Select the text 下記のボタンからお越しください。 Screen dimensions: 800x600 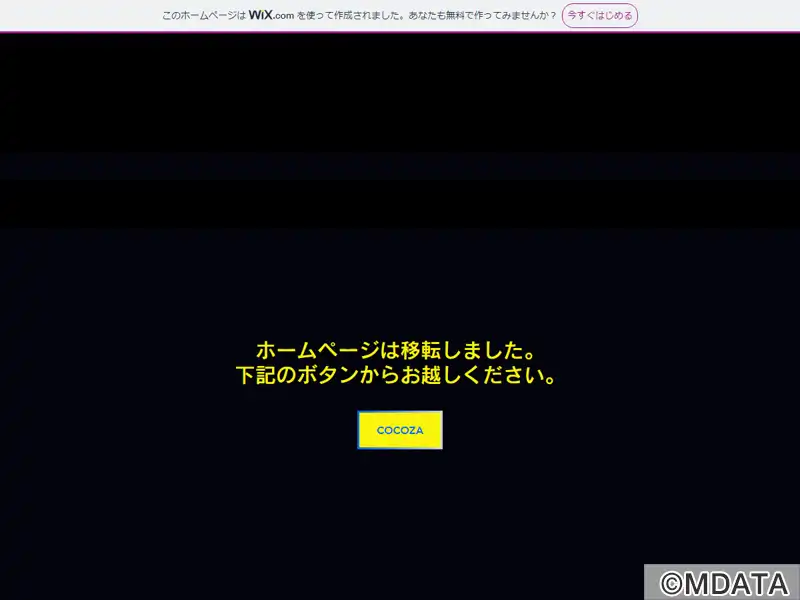395,375
